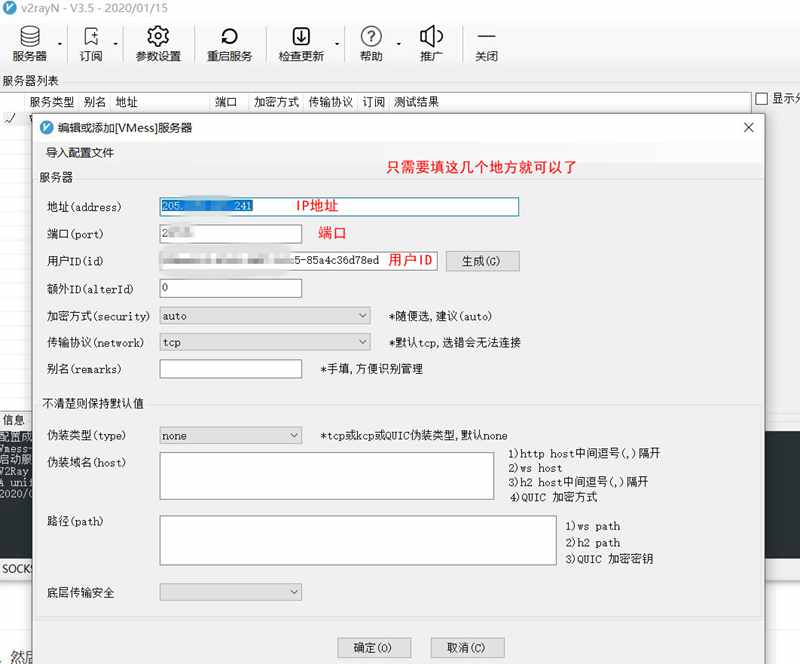The height and width of the screenshot is (664, 800).
Task: Click the 确定(O) confirm button
Action: coord(374,648)
